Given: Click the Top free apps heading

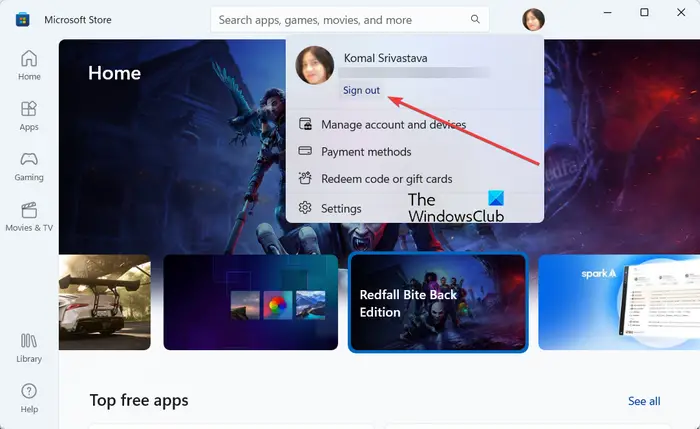Looking at the screenshot, I should pos(139,400).
